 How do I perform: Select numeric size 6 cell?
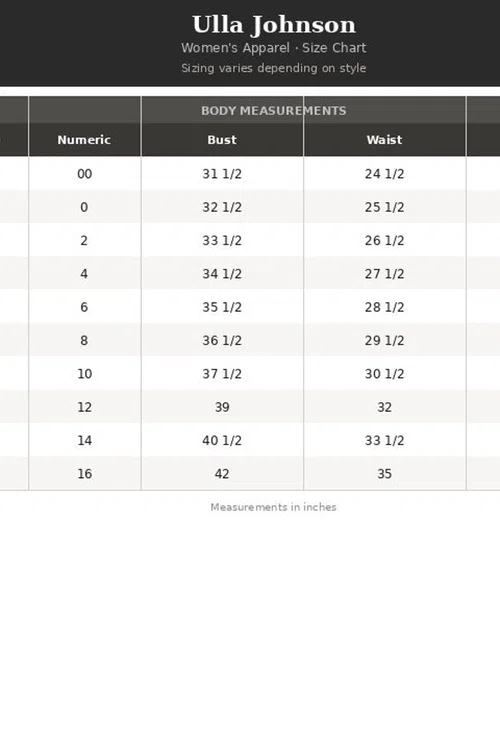(x=85, y=307)
